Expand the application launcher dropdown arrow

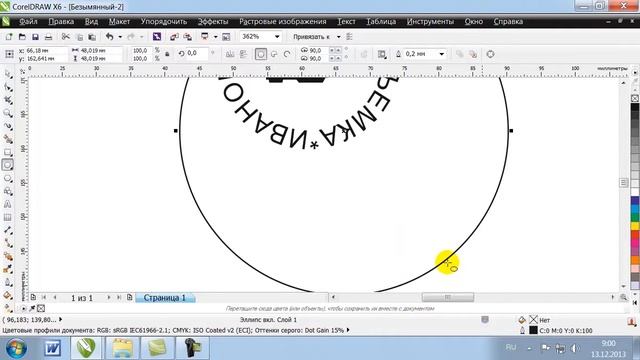[x=216, y=37]
